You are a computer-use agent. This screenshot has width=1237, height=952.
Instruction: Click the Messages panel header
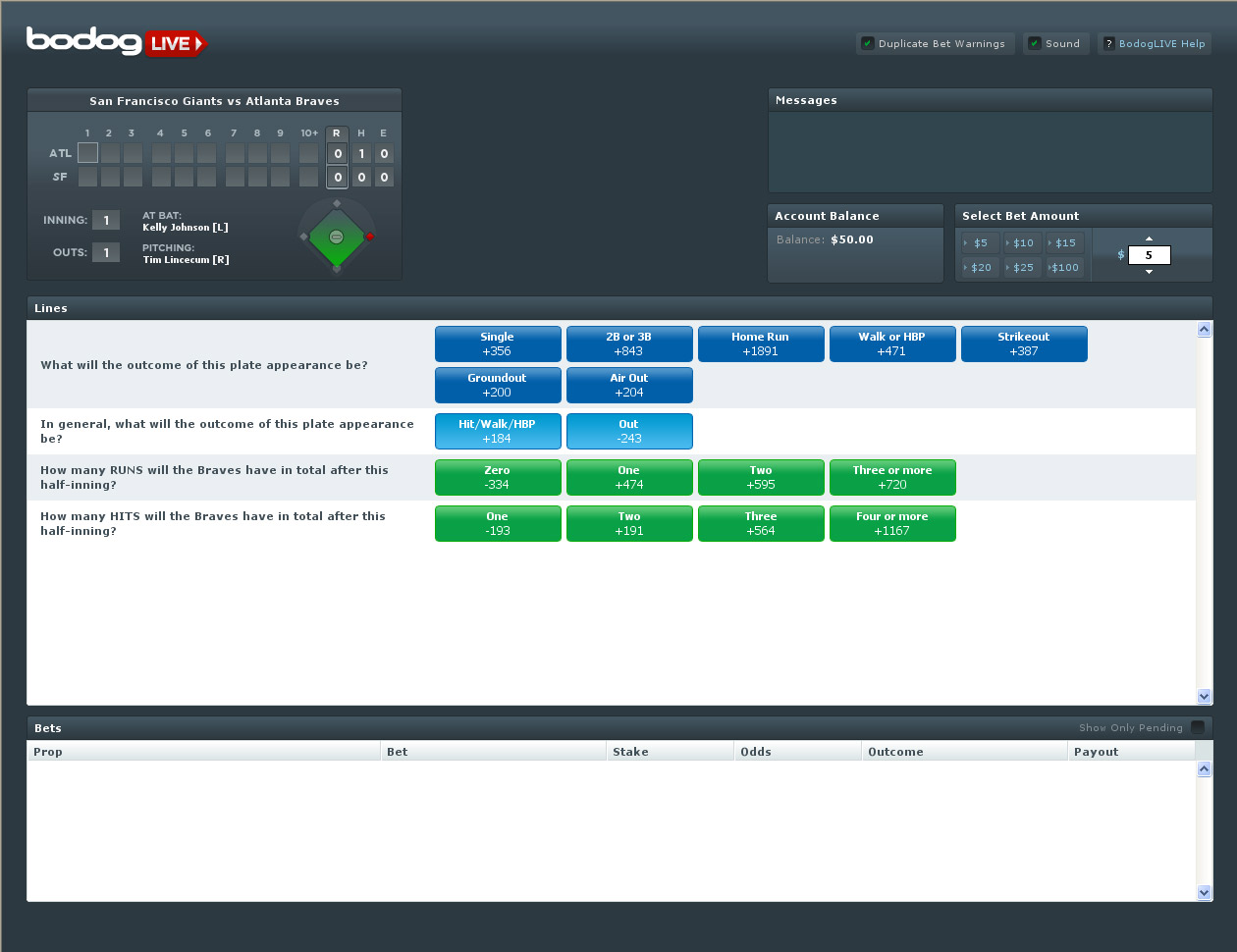pyautogui.click(x=991, y=100)
